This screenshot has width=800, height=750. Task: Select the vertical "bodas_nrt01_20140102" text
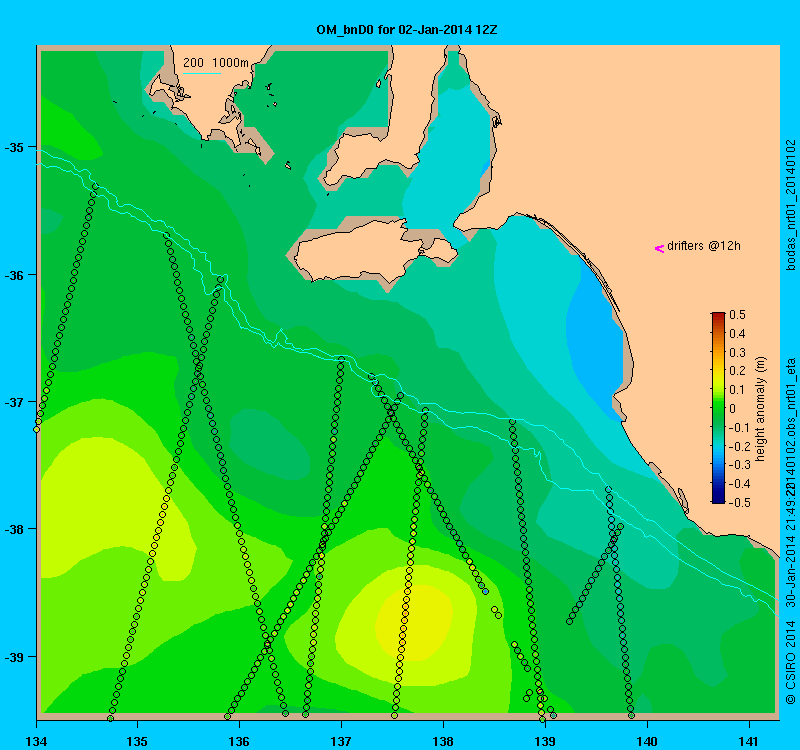coord(791,205)
